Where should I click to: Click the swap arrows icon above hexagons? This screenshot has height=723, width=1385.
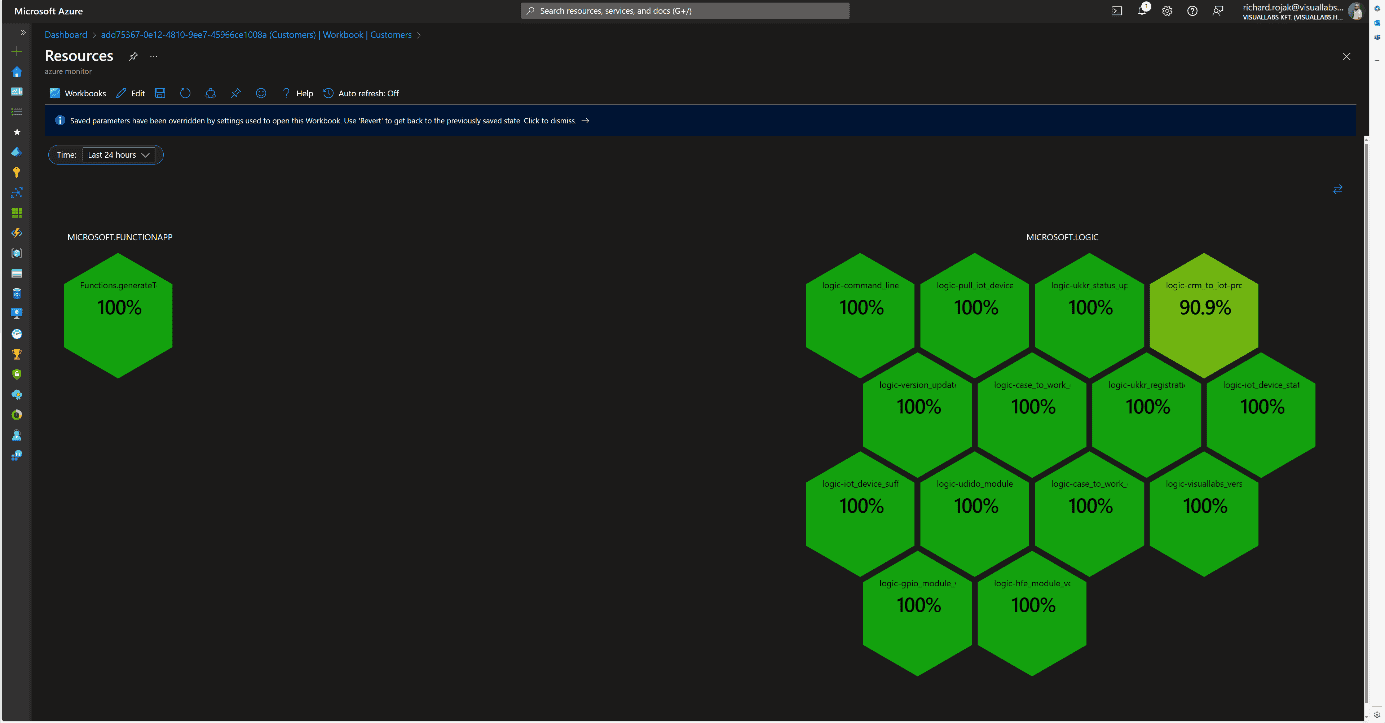click(x=1337, y=189)
